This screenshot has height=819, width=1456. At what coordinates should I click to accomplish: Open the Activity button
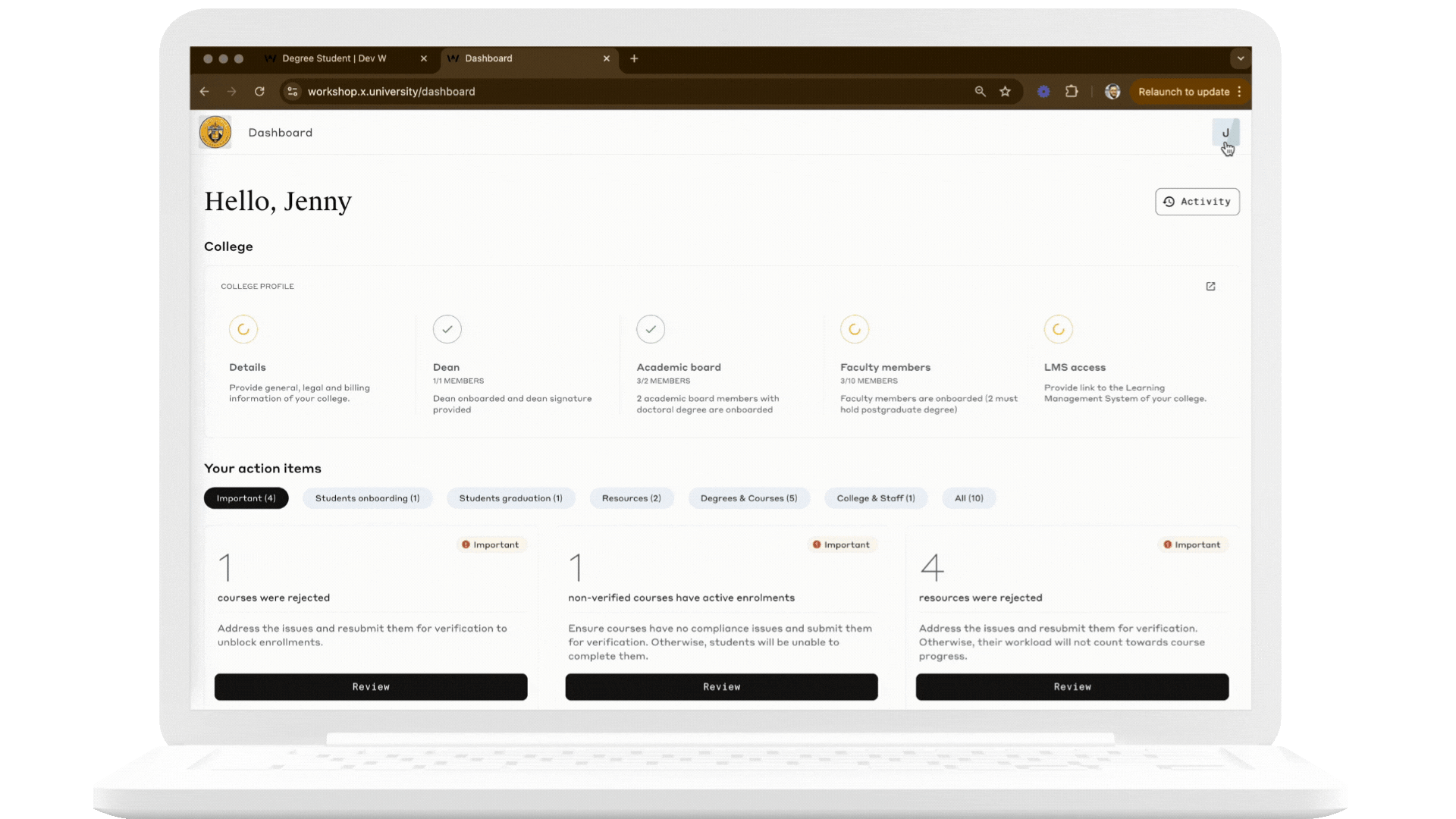(x=1197, y=202)
